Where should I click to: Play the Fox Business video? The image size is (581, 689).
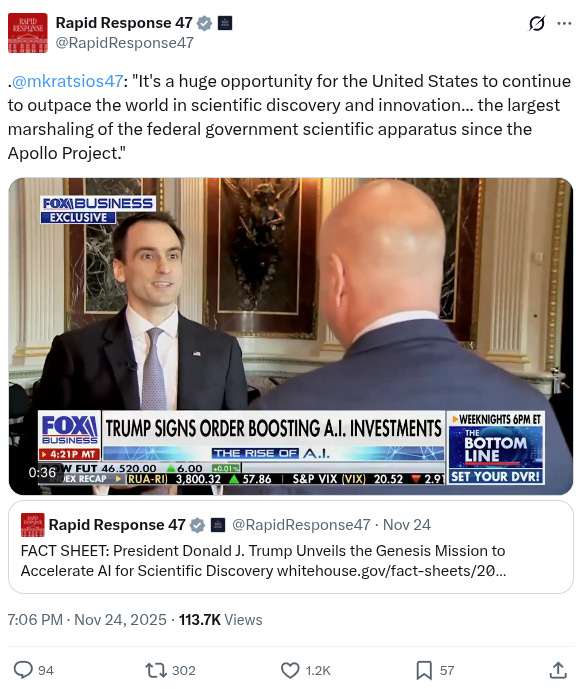[290, 336]
